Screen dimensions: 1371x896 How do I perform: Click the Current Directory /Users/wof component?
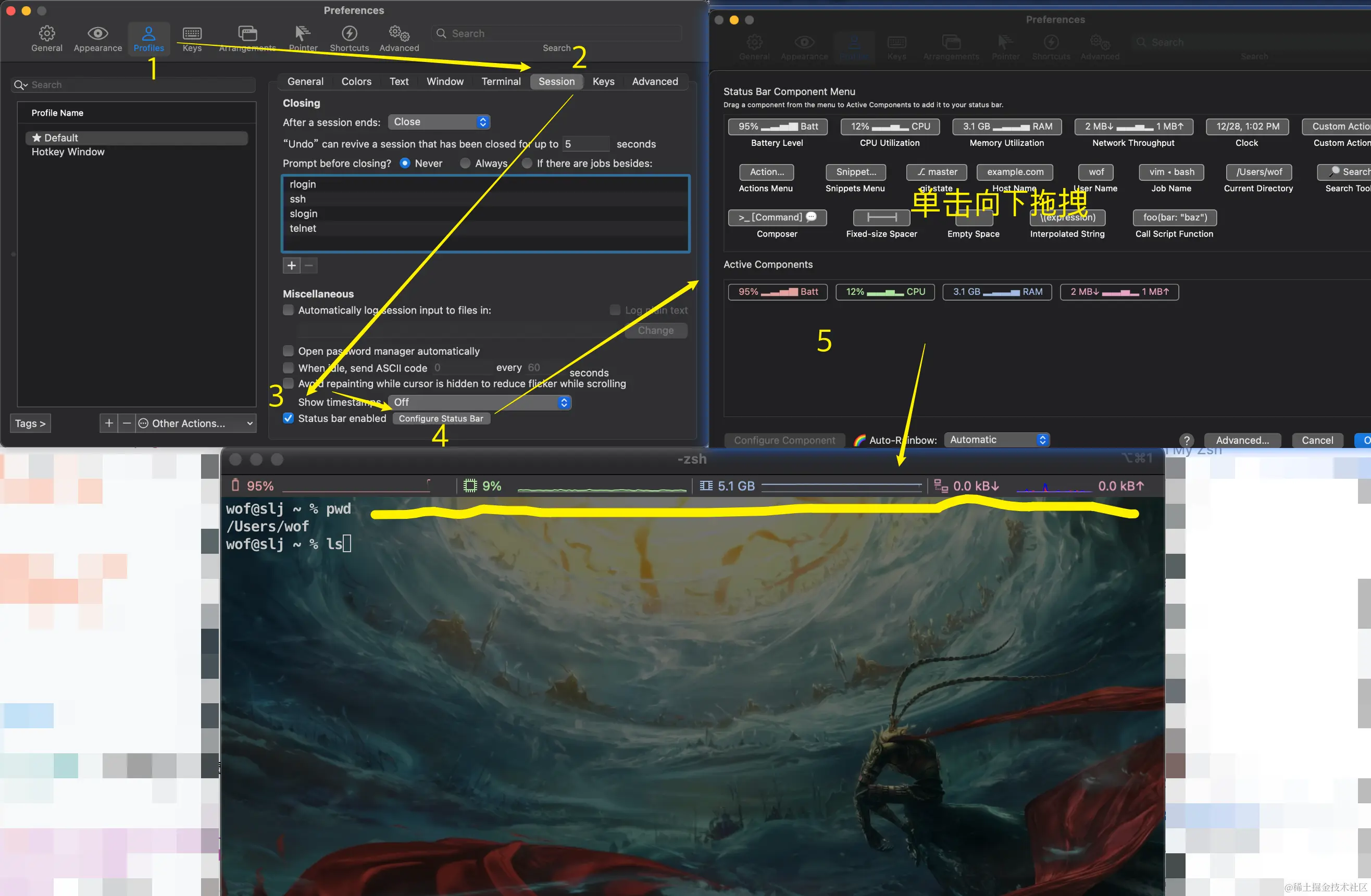click(1258, 172)
